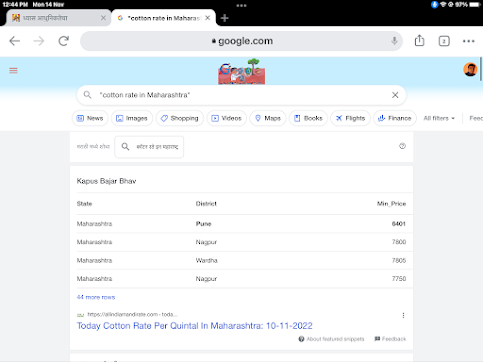The image size is (483, 362).
Task: Filter results by Flights
Action: 350,118
